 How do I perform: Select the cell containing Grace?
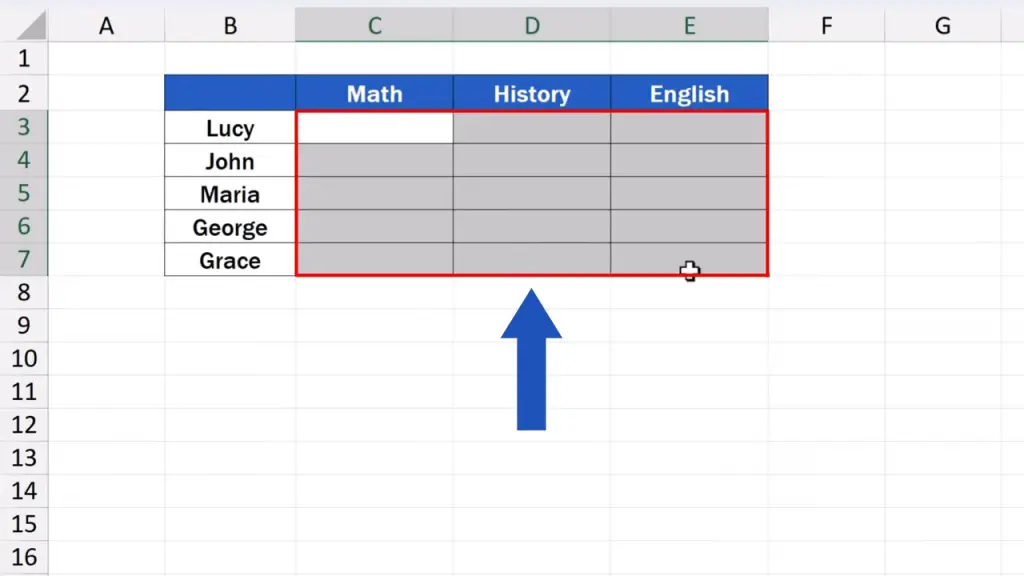230,261
